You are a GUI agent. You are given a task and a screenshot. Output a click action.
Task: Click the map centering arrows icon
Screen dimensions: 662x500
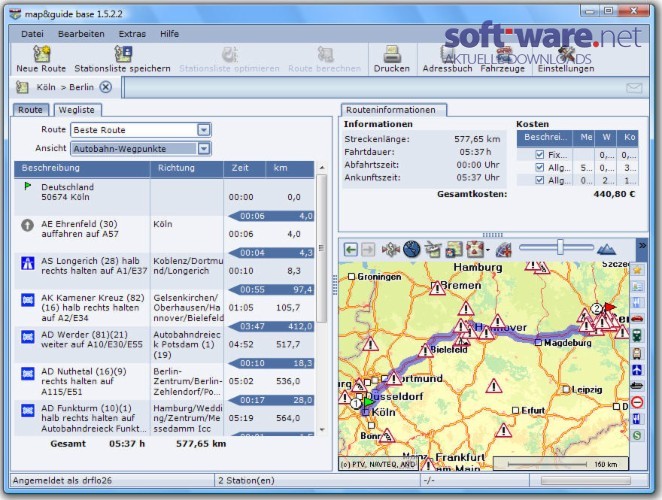(x=391, y=250)
